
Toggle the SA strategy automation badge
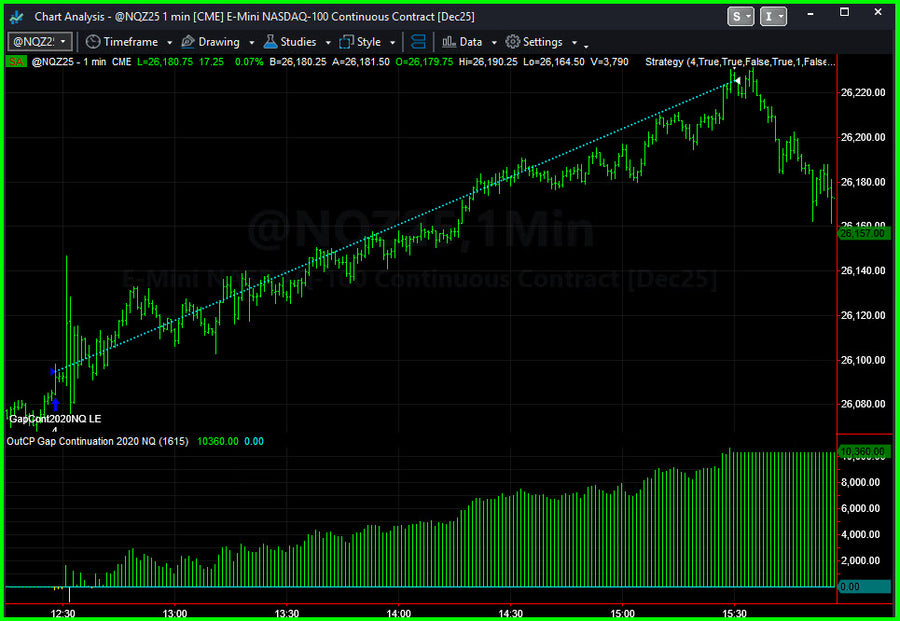[x=16, y=62]
